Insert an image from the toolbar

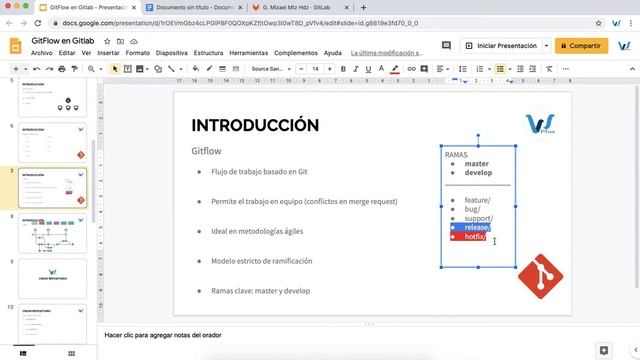click(140, 69)
